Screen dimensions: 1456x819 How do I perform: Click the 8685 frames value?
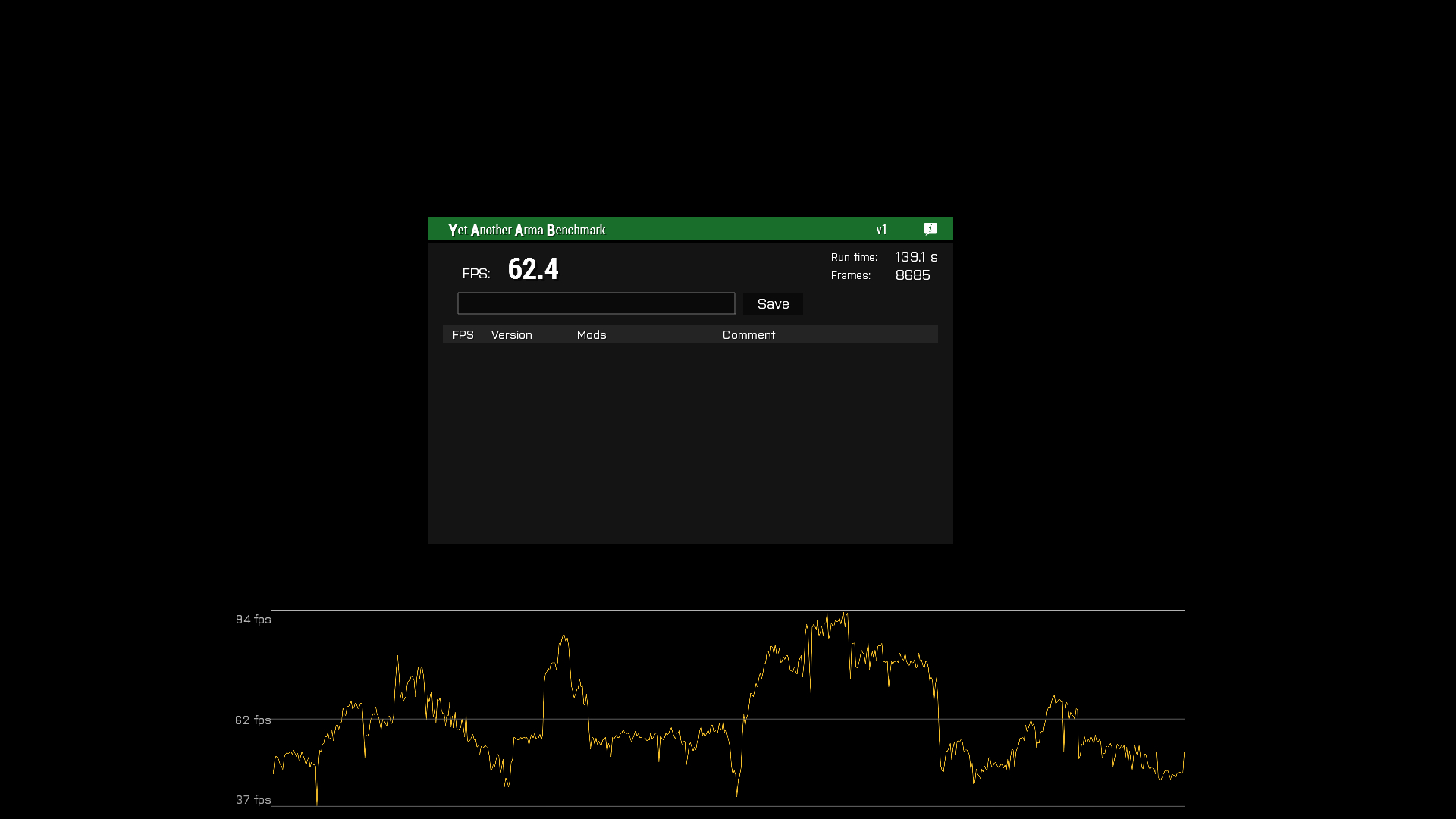(912, 275)
